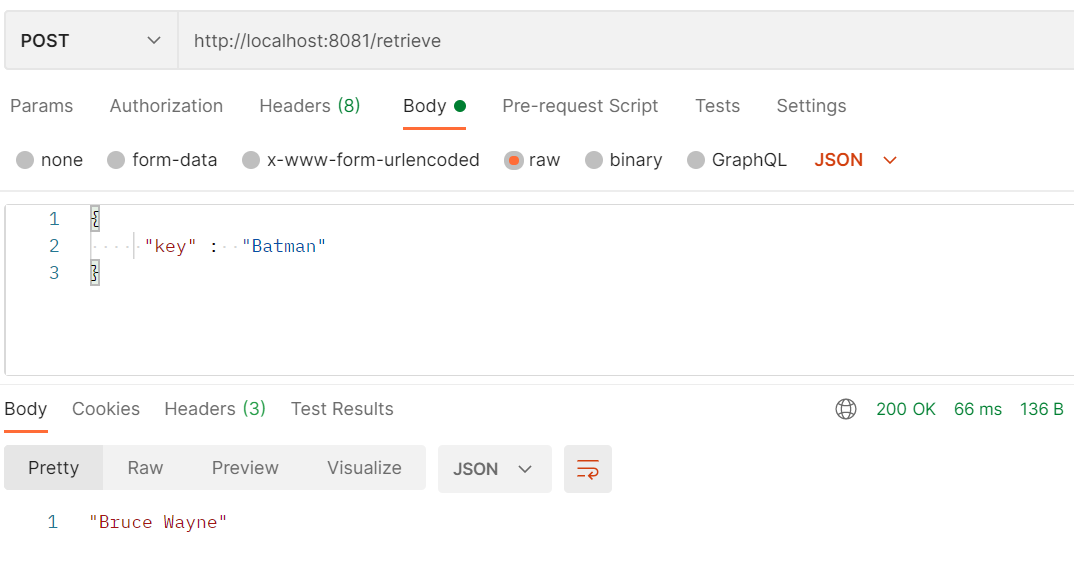Click the "Bruce Wayne" response text
Screen dimensions: 1074x586
pyautogui.click(x=158, y=522)
